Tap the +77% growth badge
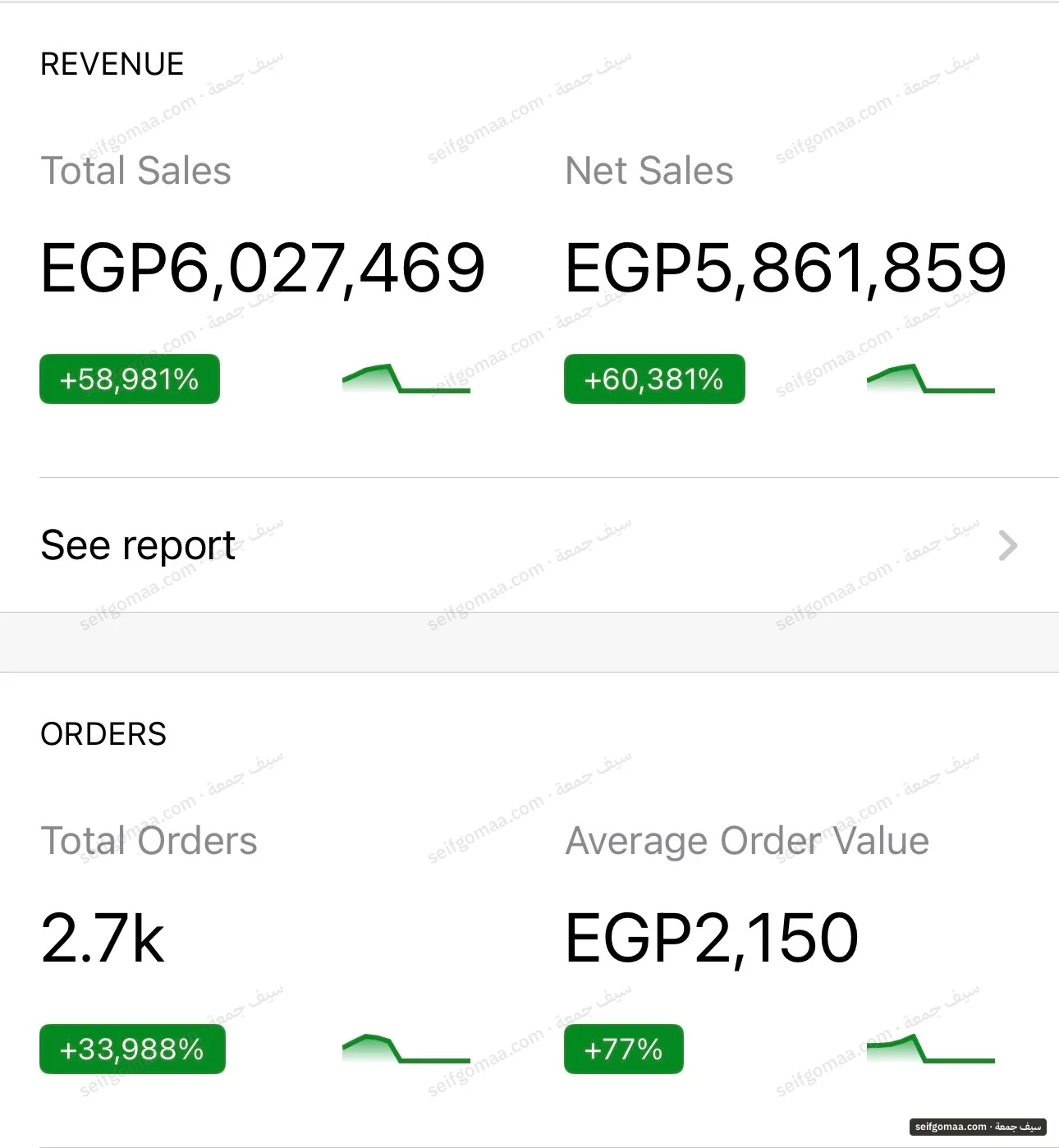Viewport: 1059px width, 1148px height. tap(624, 1049)
